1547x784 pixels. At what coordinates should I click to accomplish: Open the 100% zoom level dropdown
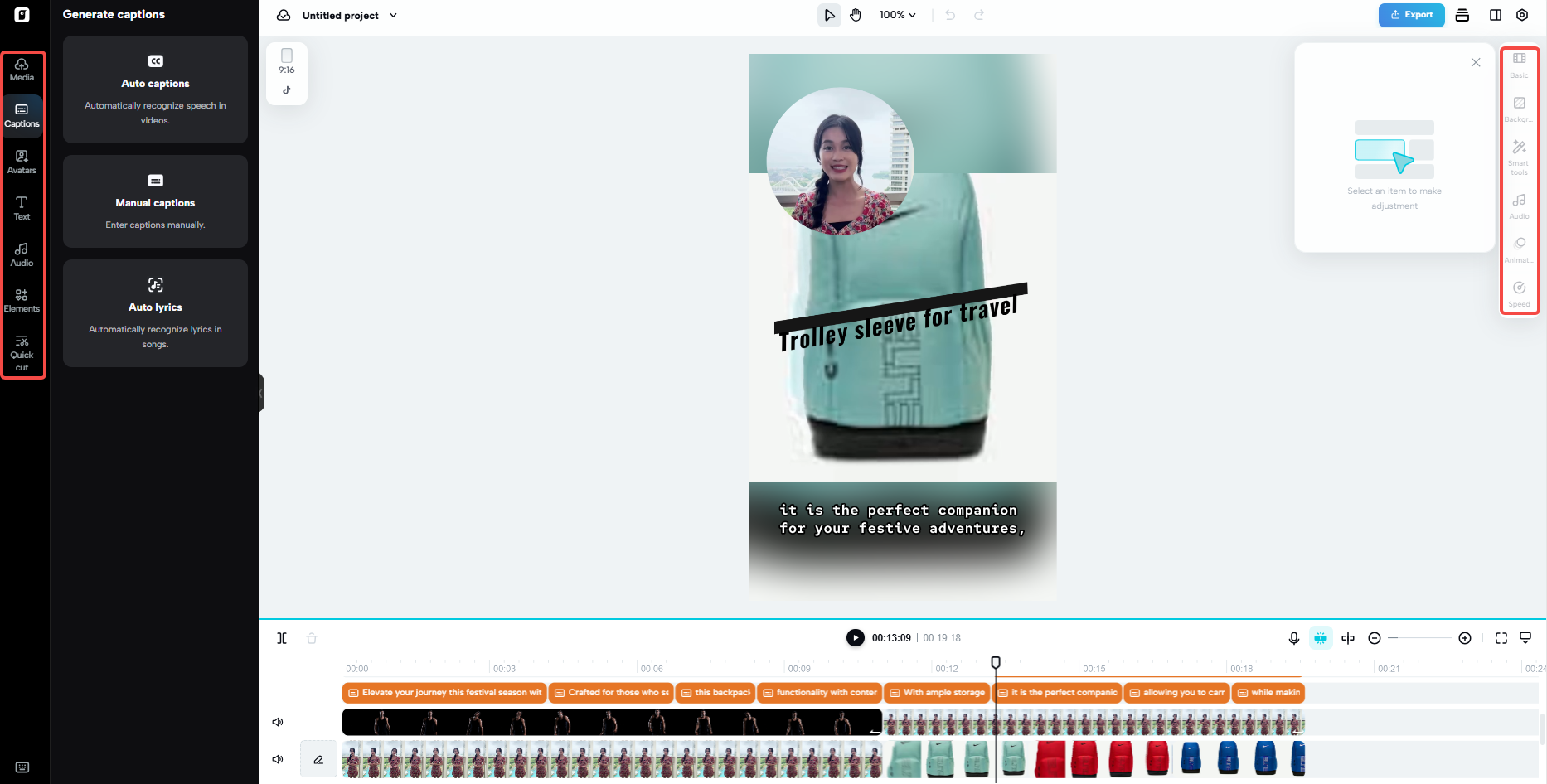(x=897, y=14)
